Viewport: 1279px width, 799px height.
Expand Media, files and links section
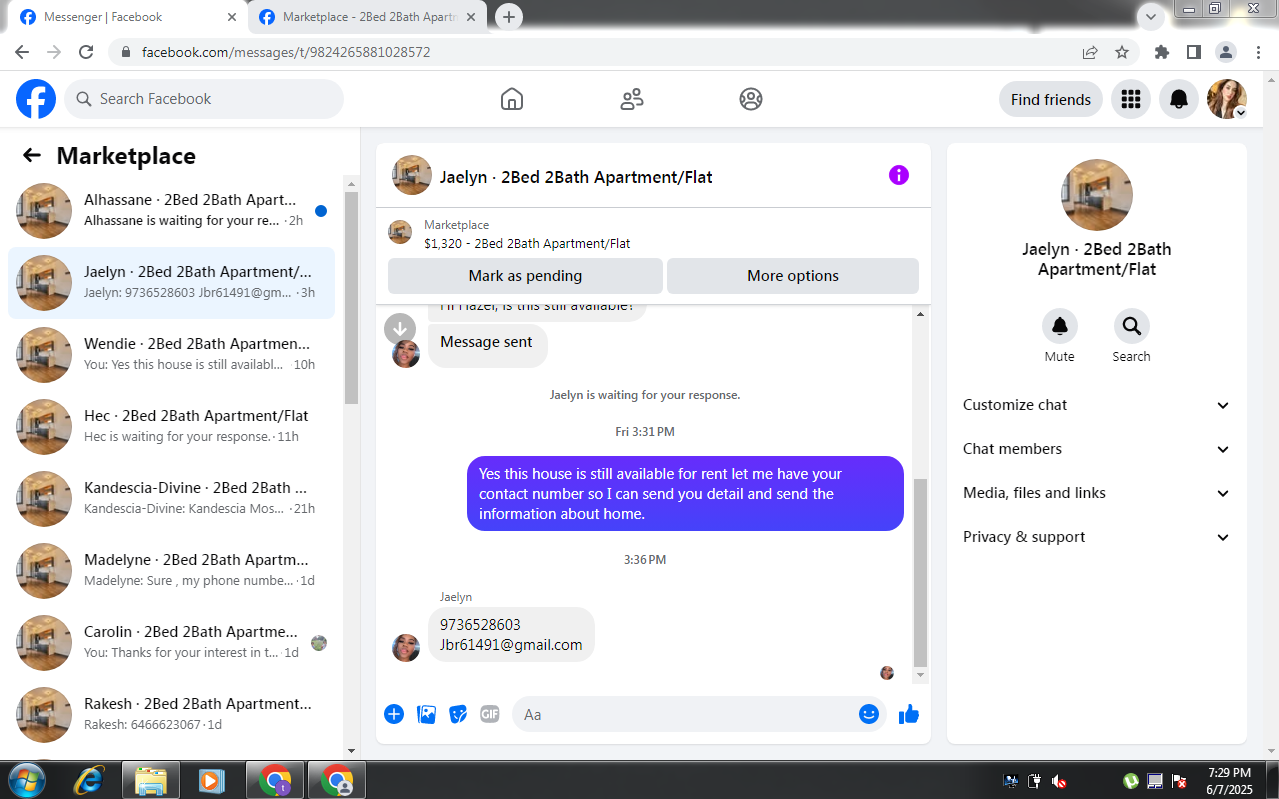[1096, 493]
